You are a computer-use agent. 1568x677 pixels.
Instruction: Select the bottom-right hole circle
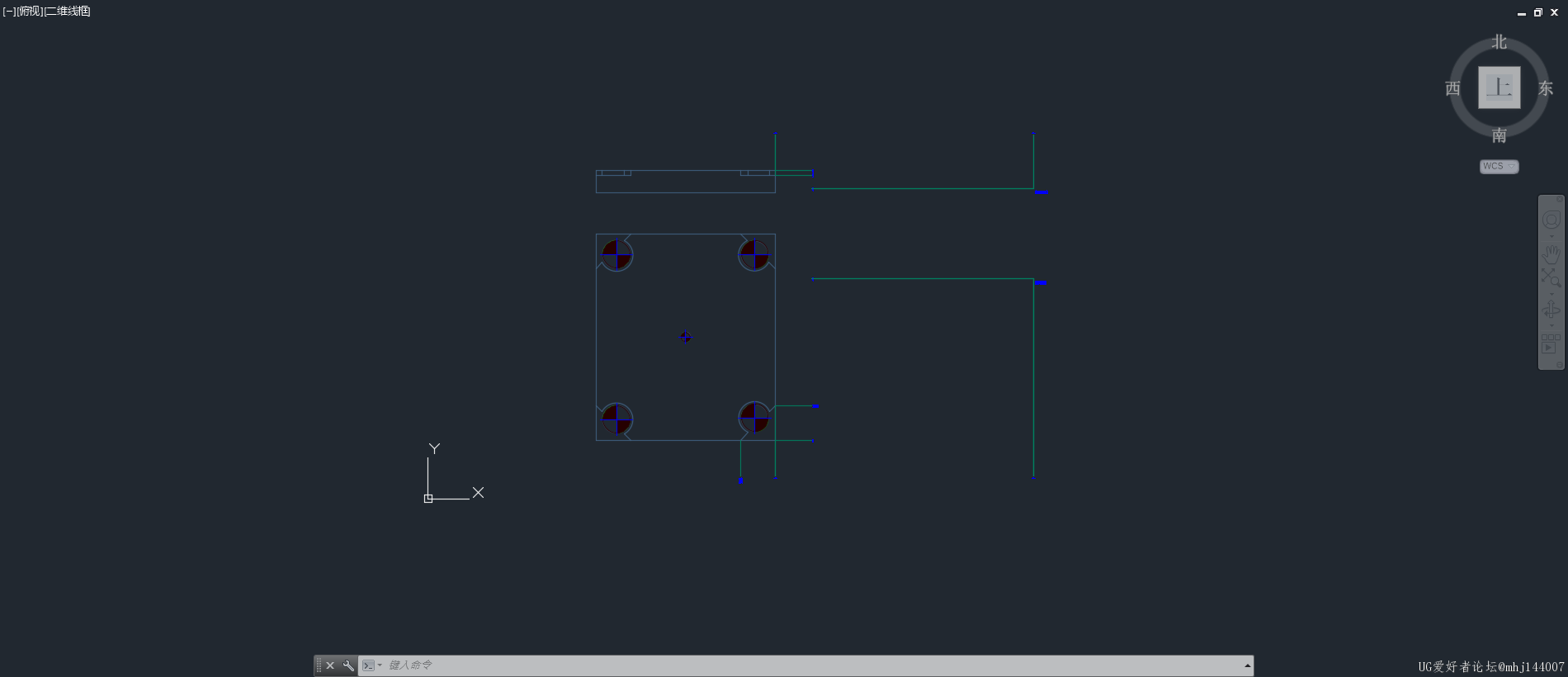[x=754, y=418]
